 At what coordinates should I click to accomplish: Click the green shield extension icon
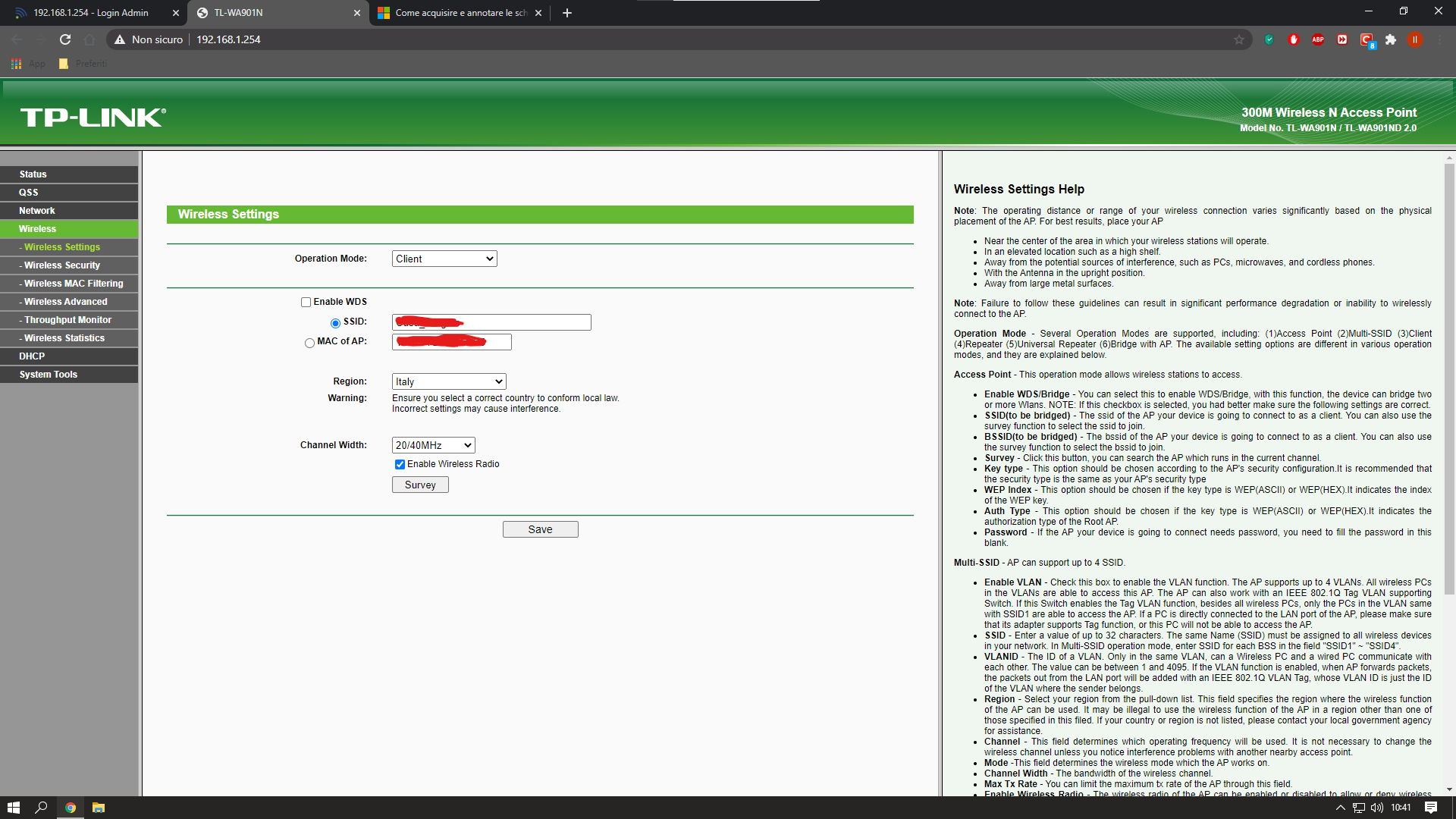[x=1269, y=39]
